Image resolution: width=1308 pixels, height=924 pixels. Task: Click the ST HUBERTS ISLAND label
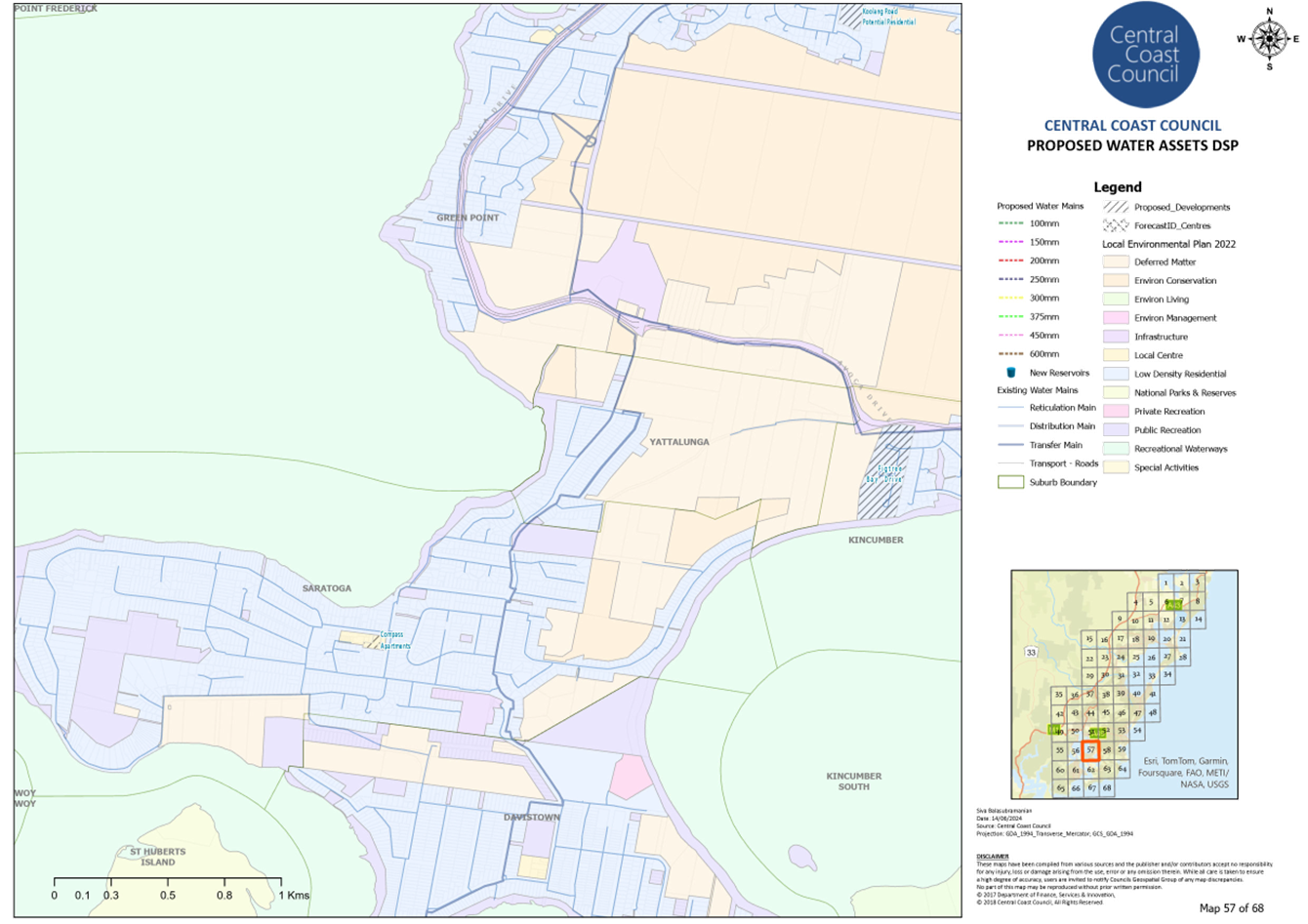pos(157,857)
